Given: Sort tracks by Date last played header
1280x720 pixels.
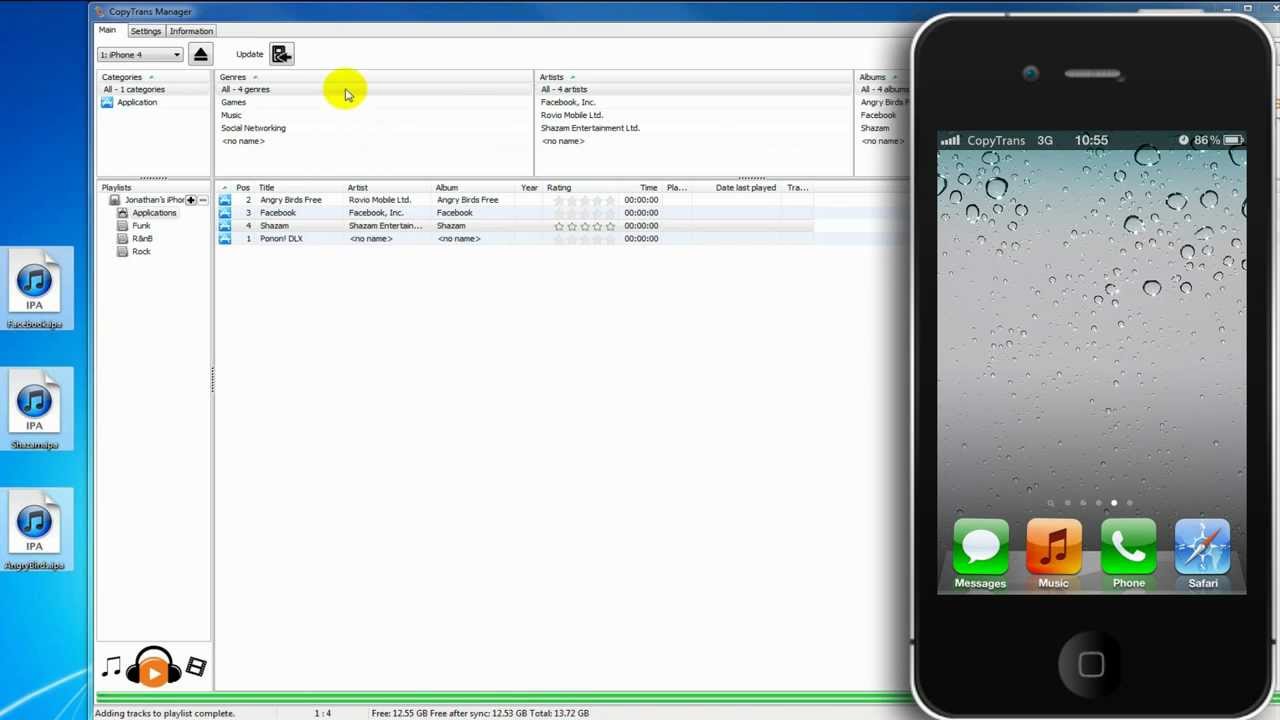Looking at the screenshot, I should [746, 188].
